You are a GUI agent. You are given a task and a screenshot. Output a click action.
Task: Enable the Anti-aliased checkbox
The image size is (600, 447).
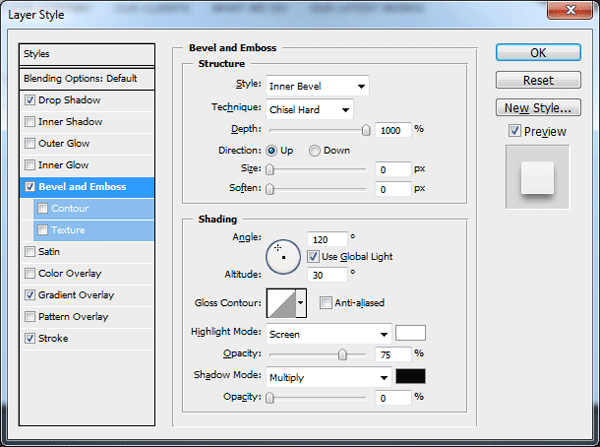[x=326, y=303]
